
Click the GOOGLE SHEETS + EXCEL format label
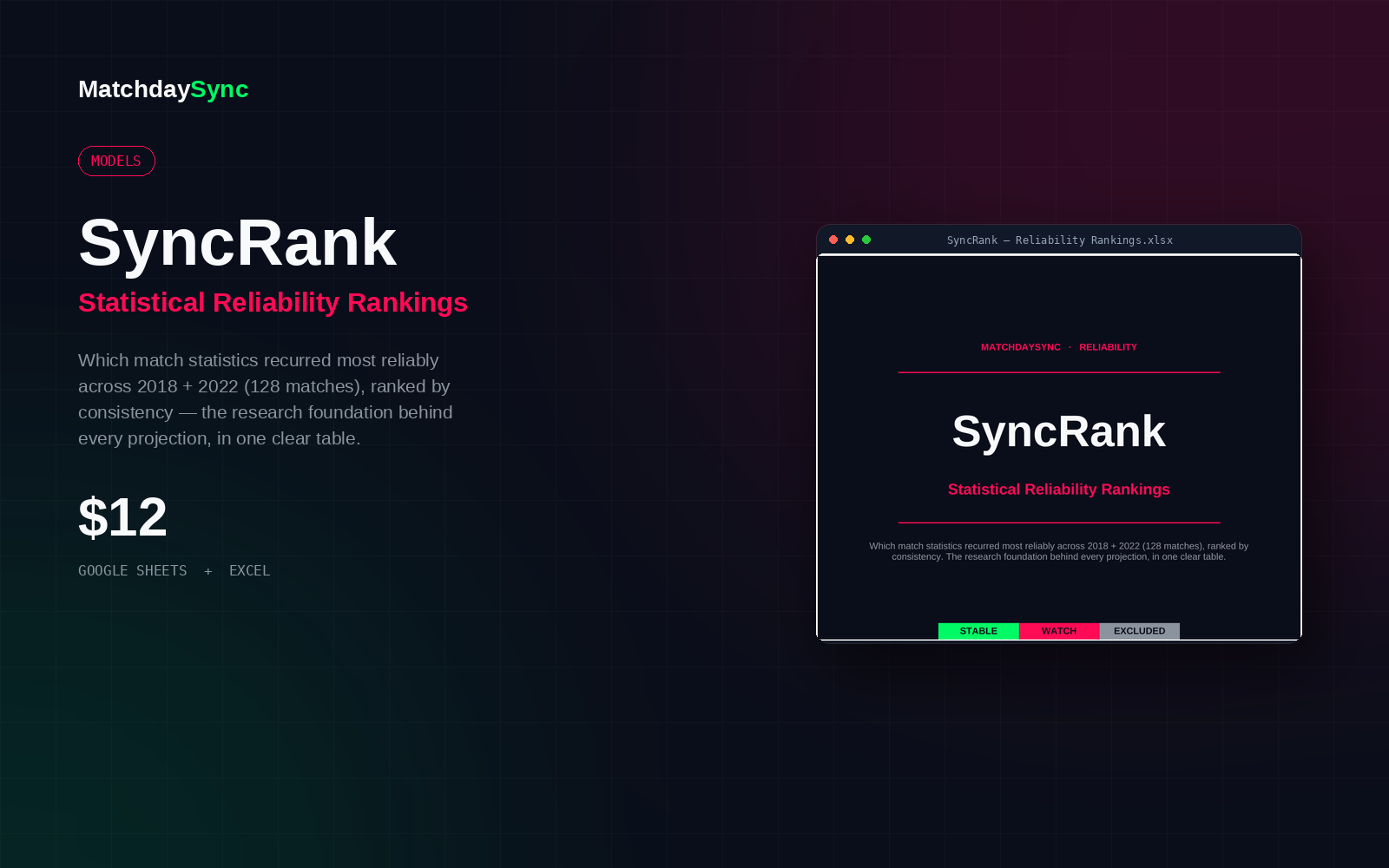[174, 570]
